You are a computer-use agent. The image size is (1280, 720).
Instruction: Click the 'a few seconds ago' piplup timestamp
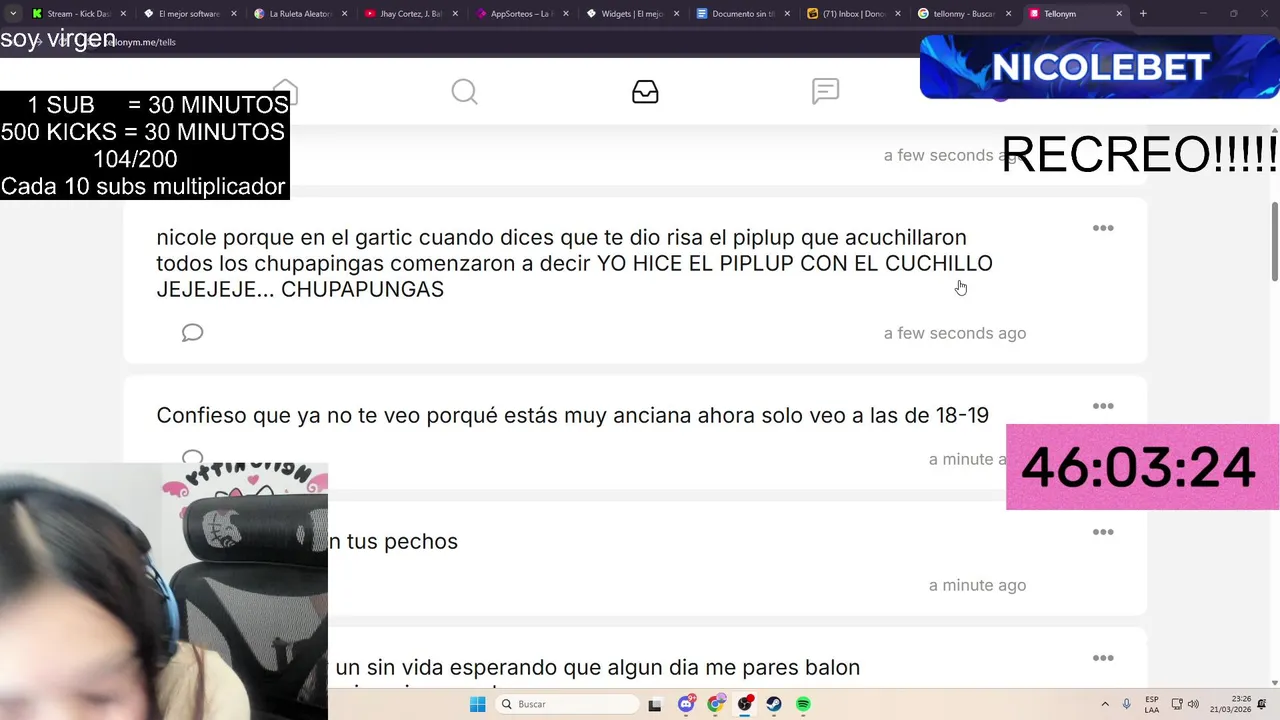coord(955,333)
